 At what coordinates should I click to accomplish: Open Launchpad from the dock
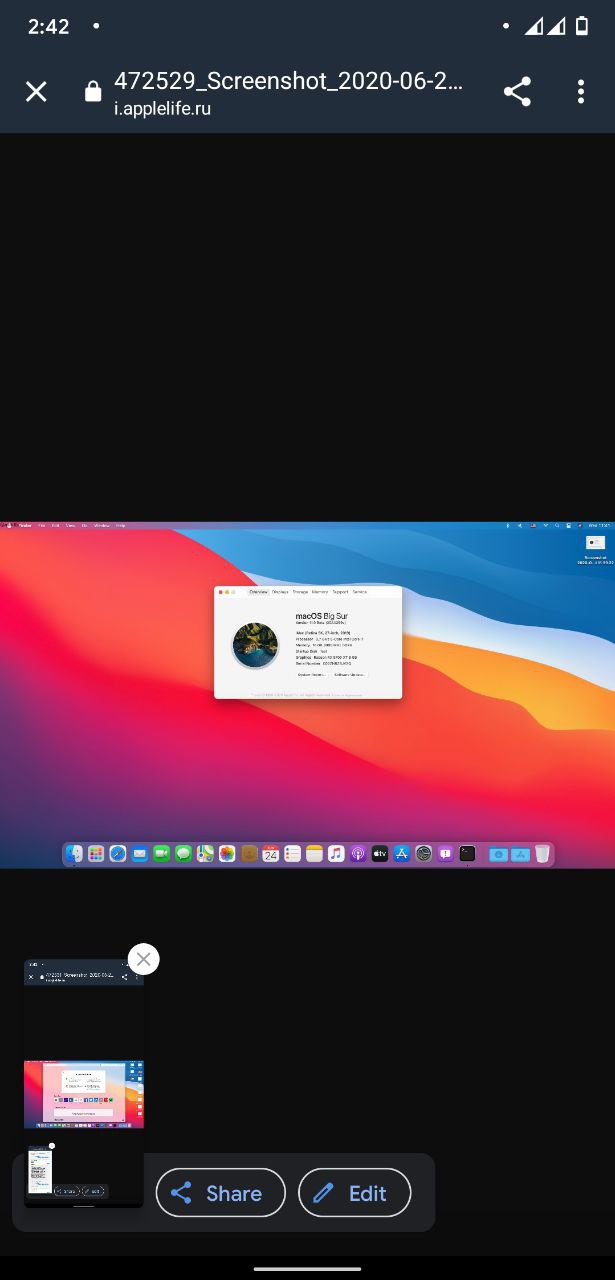click(x=96, y=854)
